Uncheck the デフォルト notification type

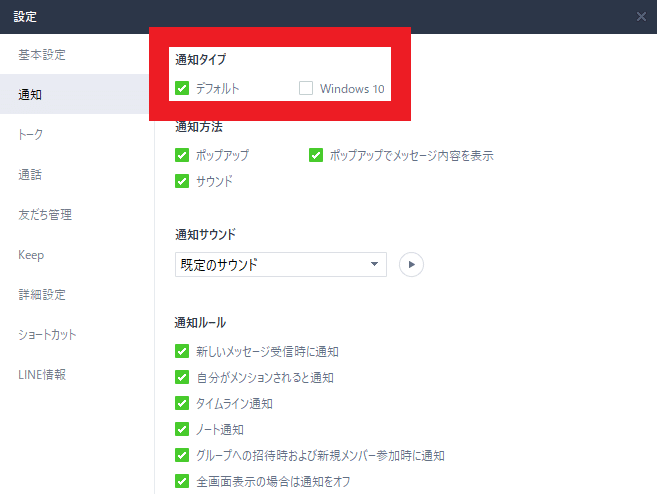click(x=182, y=88)
